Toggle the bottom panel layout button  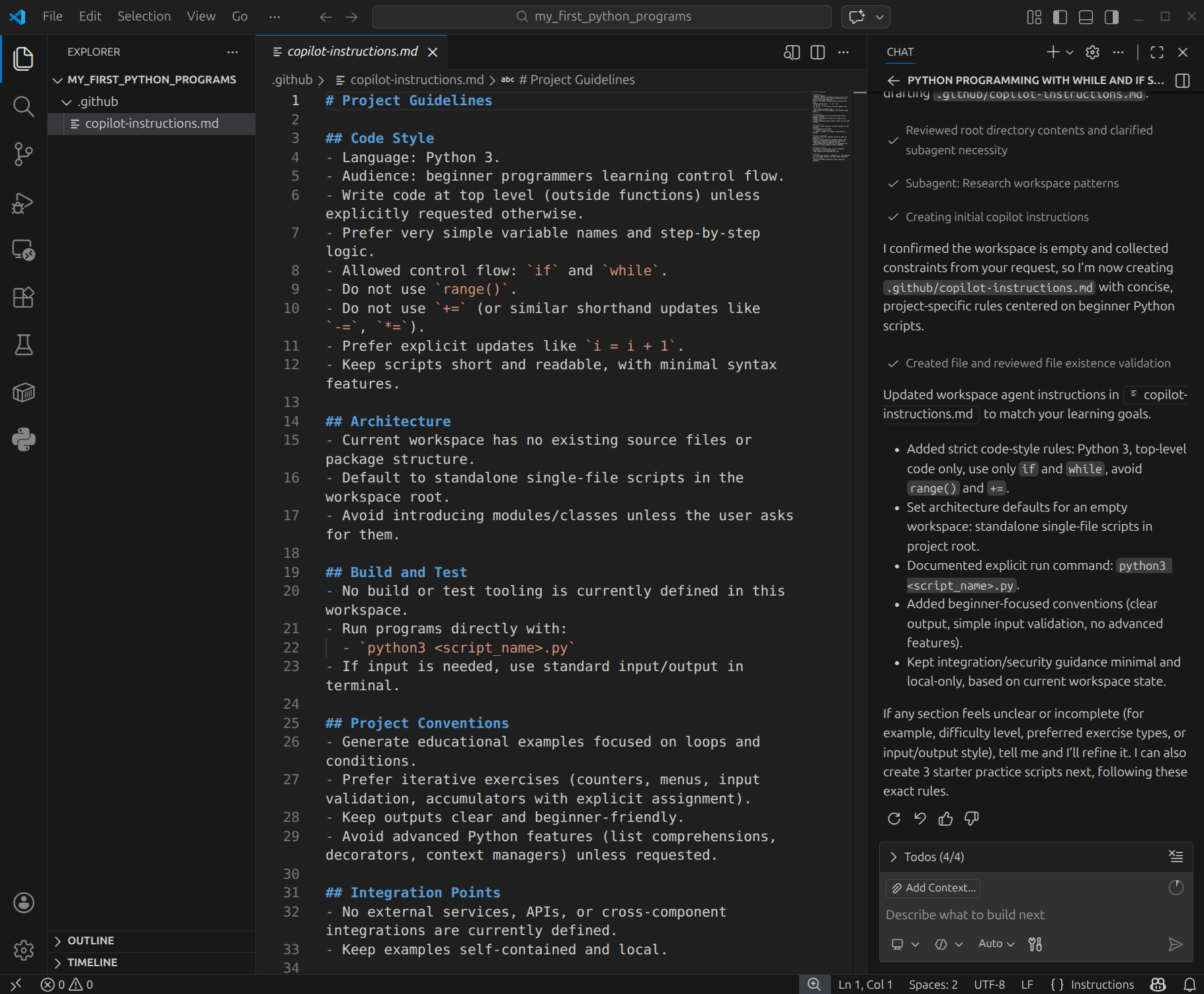click(1086, 17)
